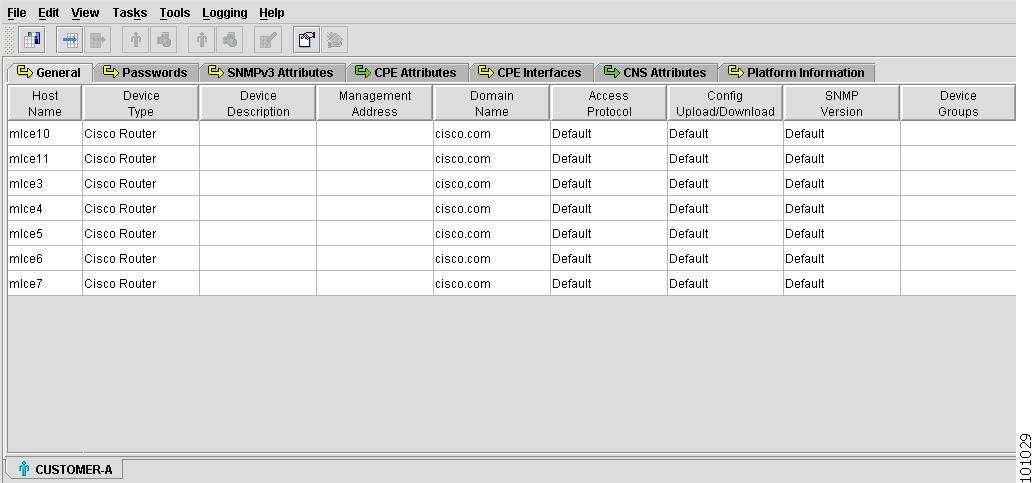Click Access Protocol Default for mlce3
Screen dimensions: 1034x483
click(609, 184)
